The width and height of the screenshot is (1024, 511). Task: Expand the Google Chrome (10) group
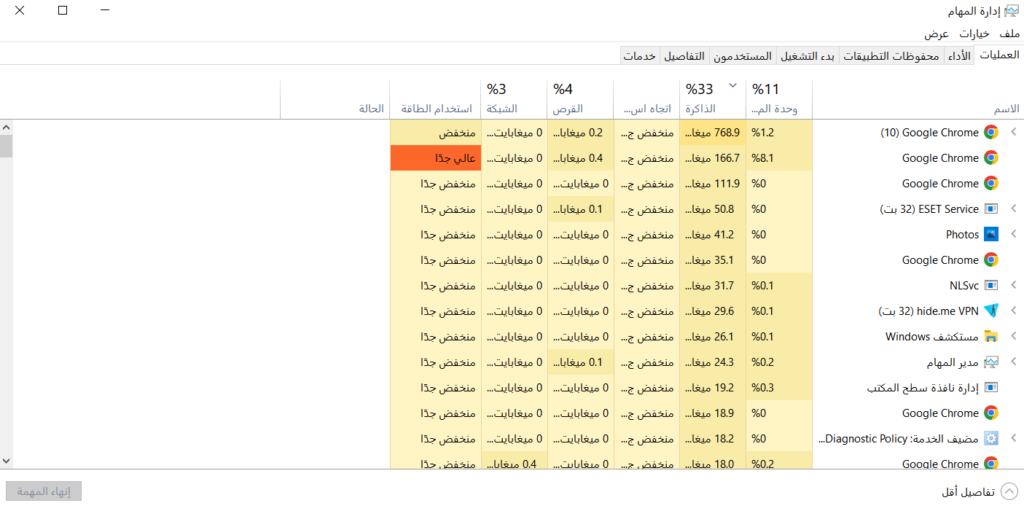click(x=1014, y=132)
